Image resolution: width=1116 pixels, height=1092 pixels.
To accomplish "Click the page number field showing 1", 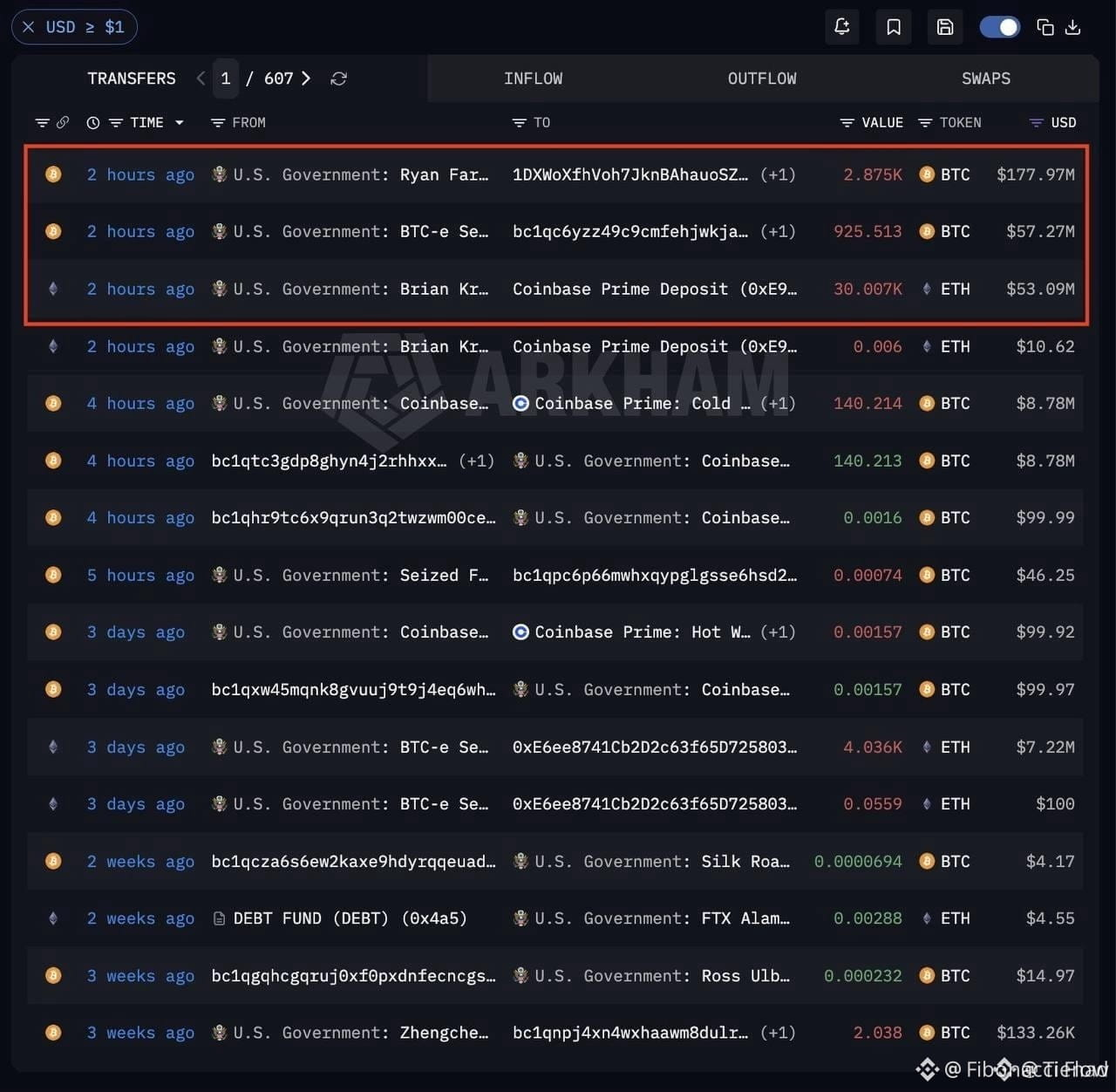I will (226, 78).
